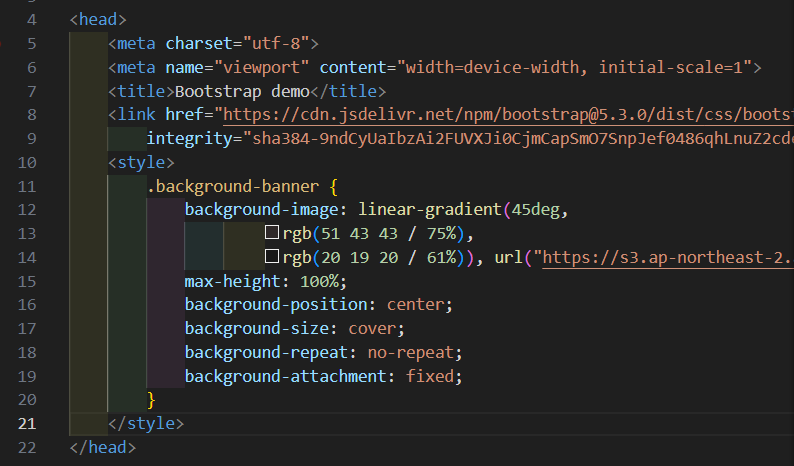Image resolution: width=794 pixels, height=466 pixels.
Task: Click line number 22 in the gutter
Action: pyautogui.click(x=27, y=447)
